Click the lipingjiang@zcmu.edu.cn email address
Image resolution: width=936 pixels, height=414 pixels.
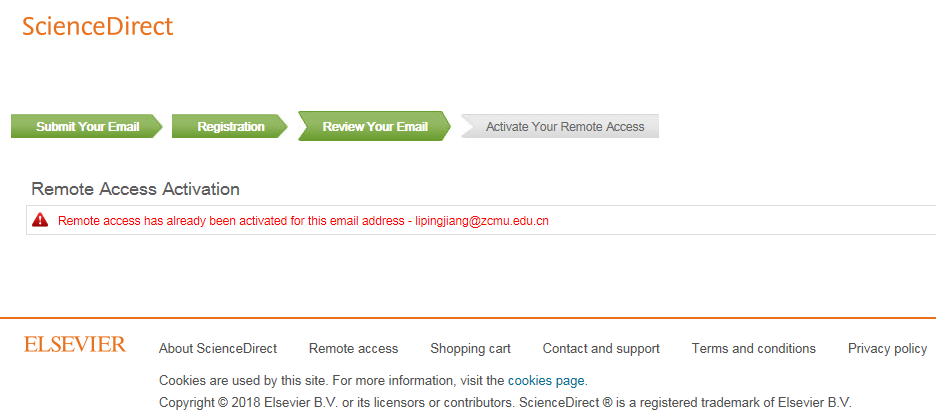coord(482,221)
